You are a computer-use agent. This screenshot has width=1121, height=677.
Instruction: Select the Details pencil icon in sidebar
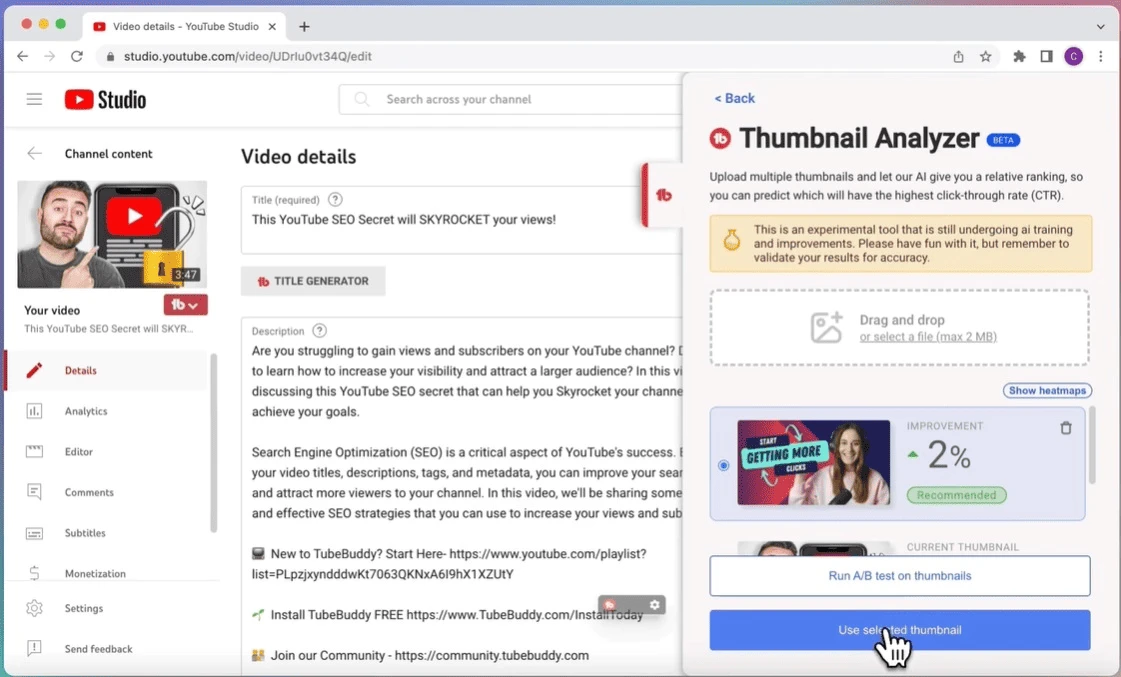click(x=34, y=370)
